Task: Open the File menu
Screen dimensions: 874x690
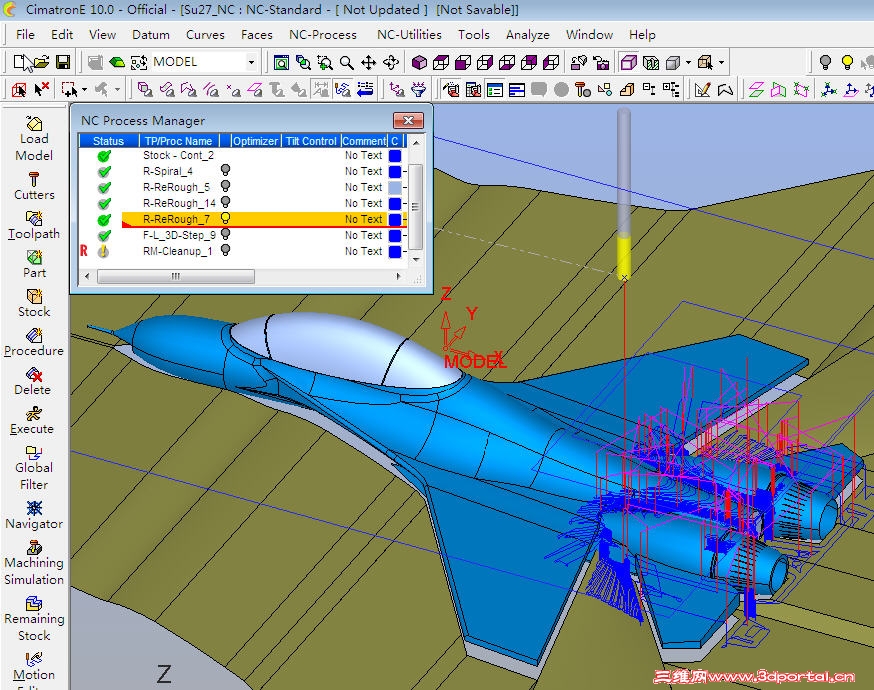Action: tap(25, 35)
